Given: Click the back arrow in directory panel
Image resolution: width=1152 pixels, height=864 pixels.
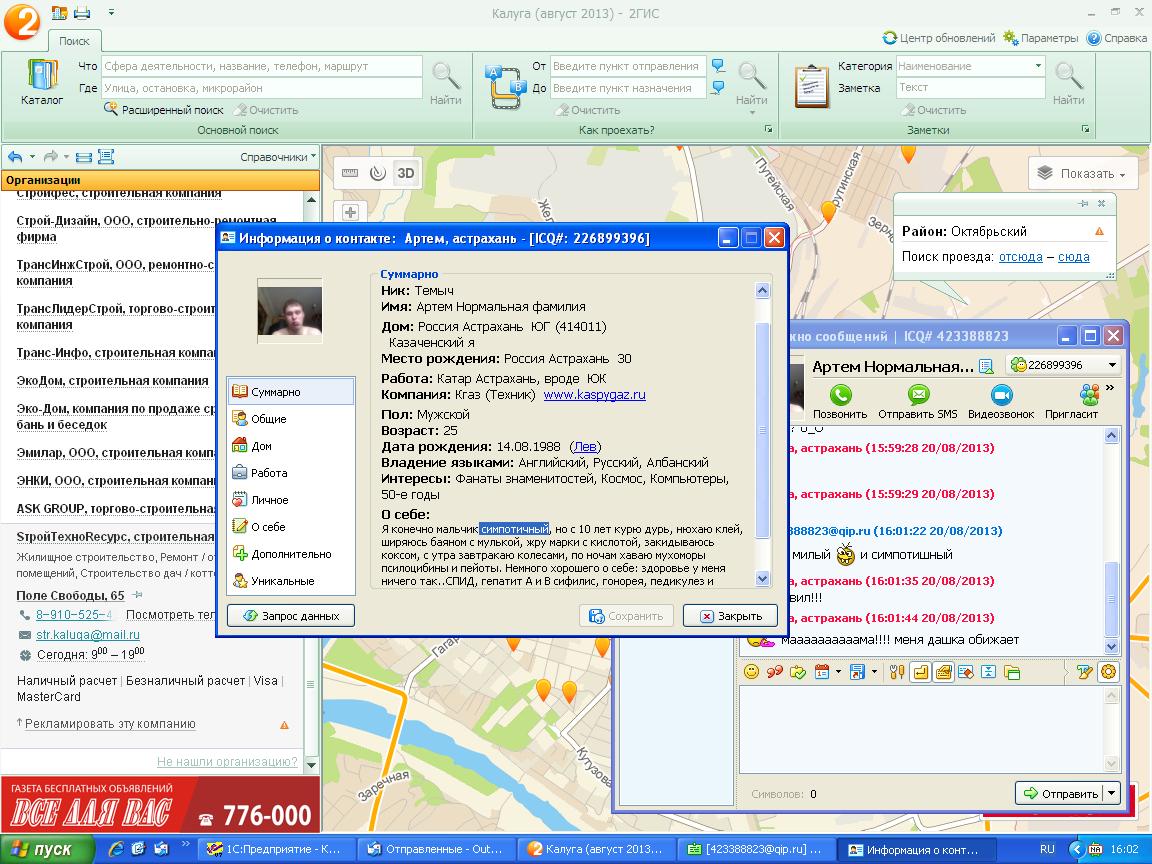Looking at the screenshot, I should (15, 156).
